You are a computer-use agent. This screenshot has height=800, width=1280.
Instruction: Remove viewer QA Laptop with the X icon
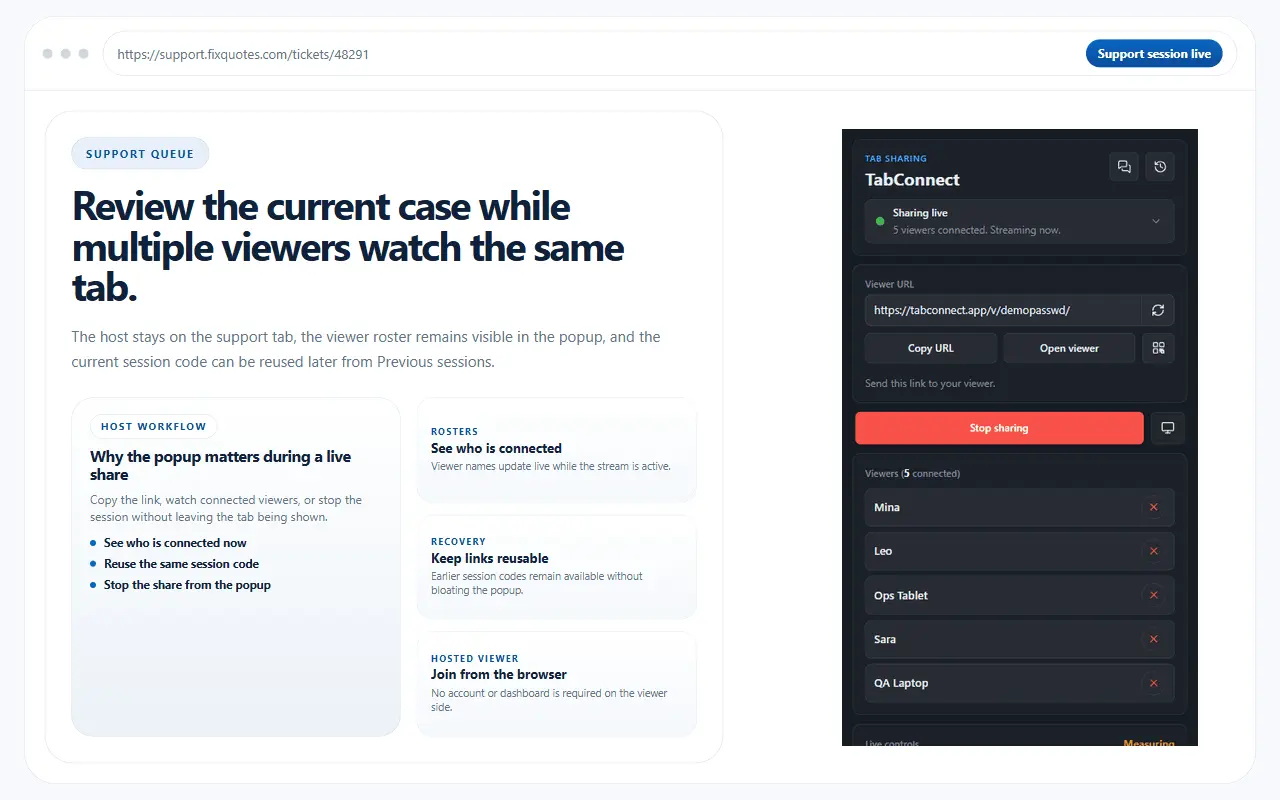point(1154,683)
